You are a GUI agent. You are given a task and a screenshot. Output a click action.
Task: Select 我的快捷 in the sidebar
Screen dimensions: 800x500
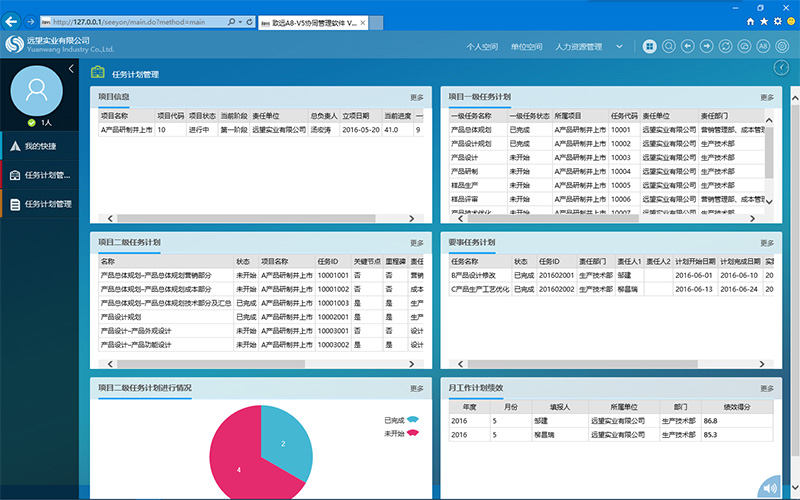[x=40, y=146]
